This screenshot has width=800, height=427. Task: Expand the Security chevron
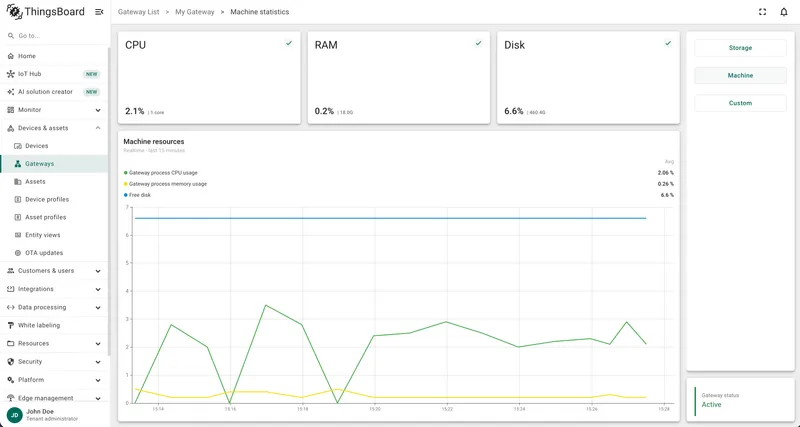(98, 362)
